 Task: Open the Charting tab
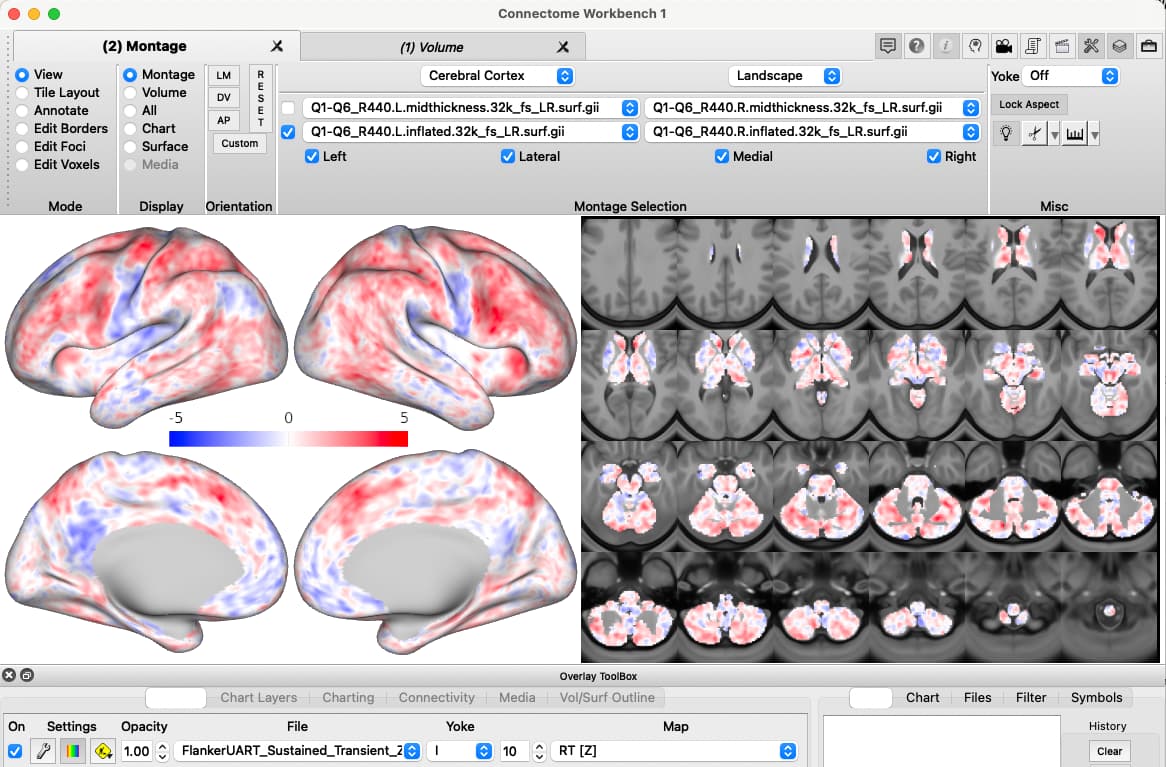(348, 697)
